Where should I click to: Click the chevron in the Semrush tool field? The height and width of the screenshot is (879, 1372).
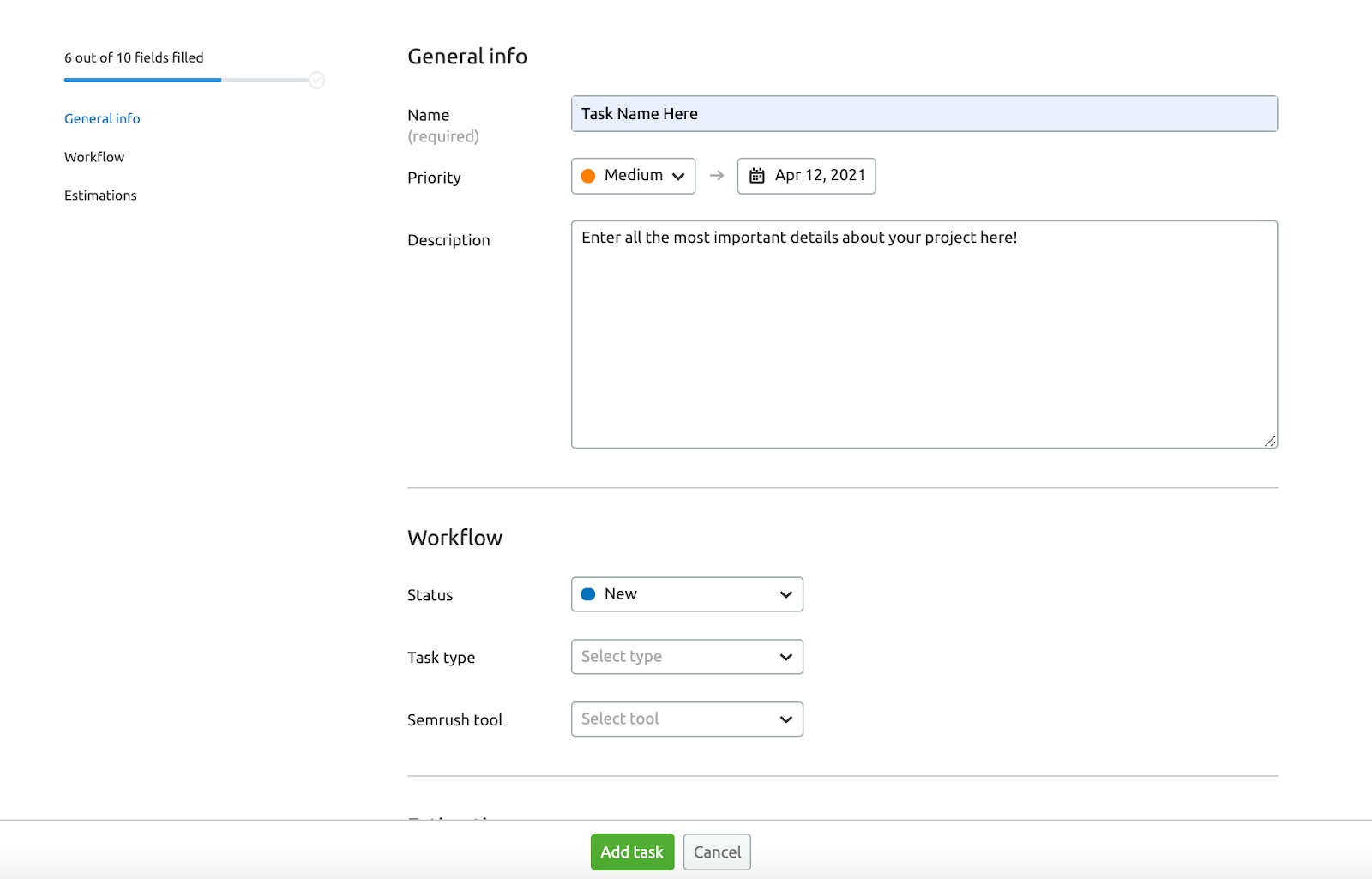[785, 719]
